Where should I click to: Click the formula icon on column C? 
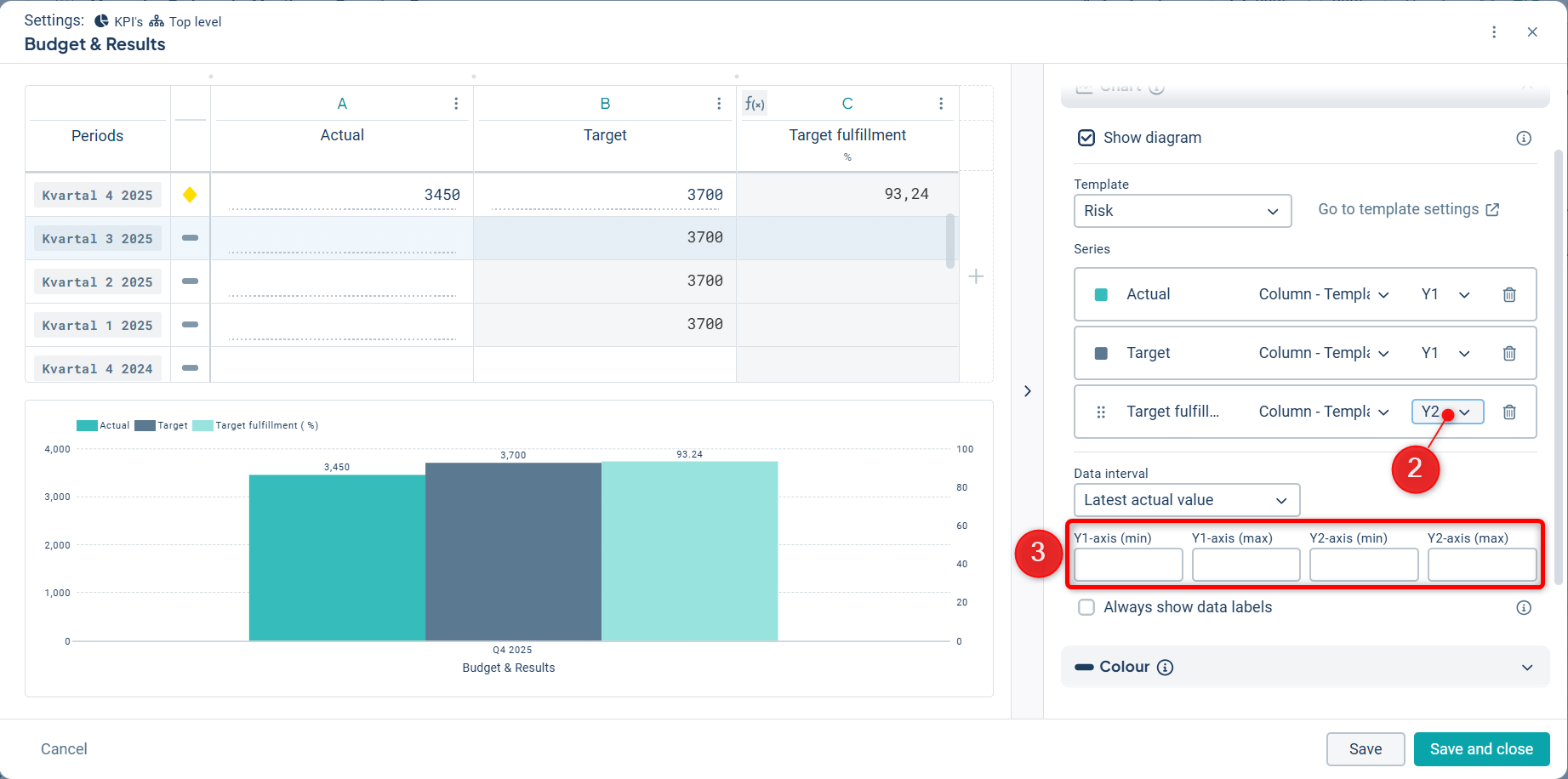coord(754,104)
